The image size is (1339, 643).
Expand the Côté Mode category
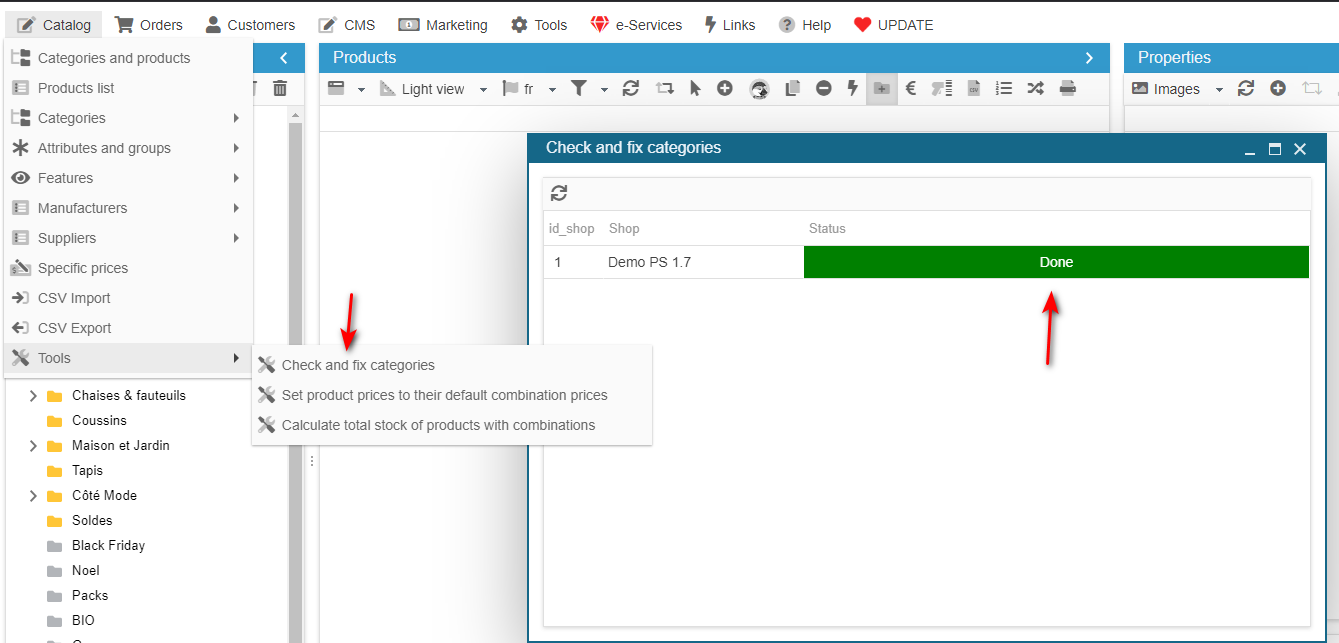33,496
